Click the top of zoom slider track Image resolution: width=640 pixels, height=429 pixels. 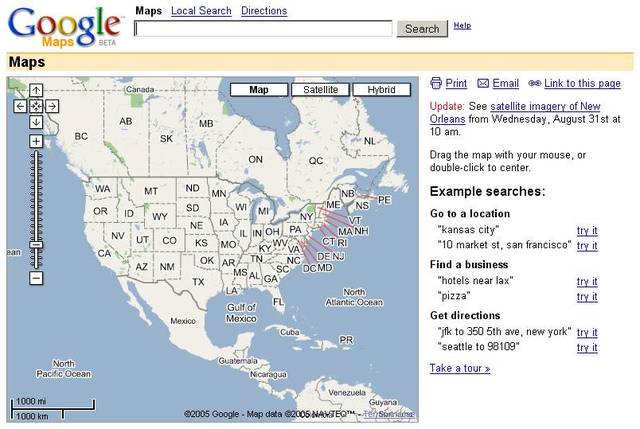pos(36,153)
